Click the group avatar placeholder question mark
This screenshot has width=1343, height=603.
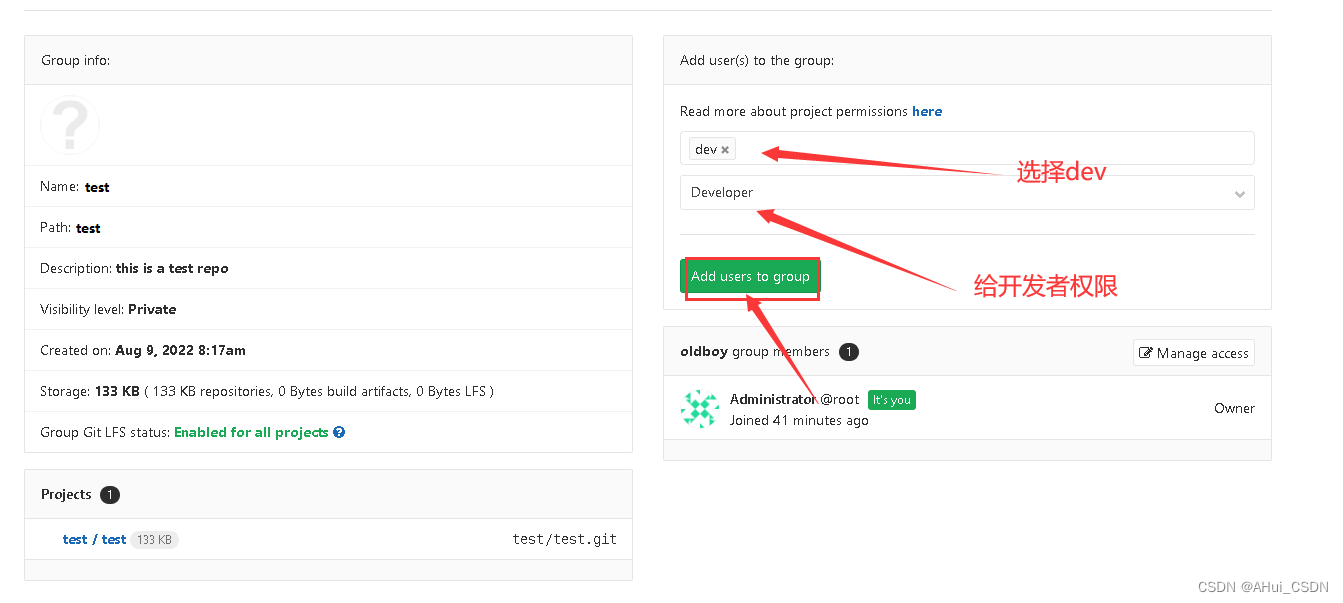(x=70, y=126)
